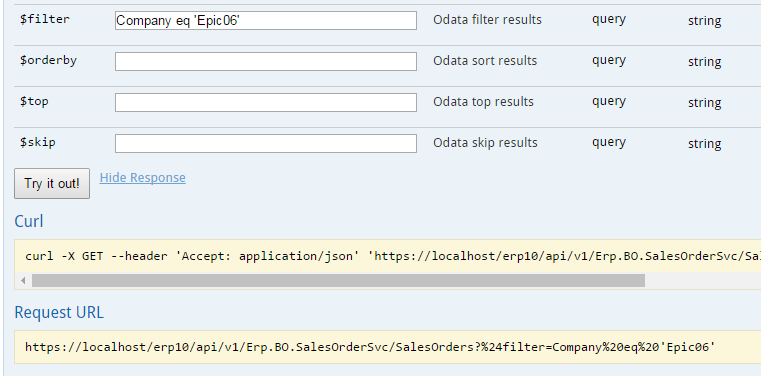
Task: Click the $top parameter name label
Action: 34,102
